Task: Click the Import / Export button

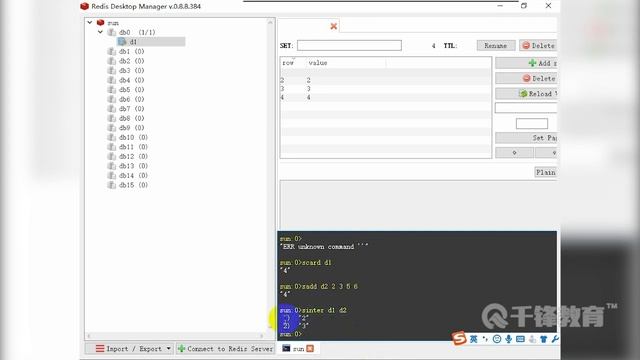Action: click(129, 349)
